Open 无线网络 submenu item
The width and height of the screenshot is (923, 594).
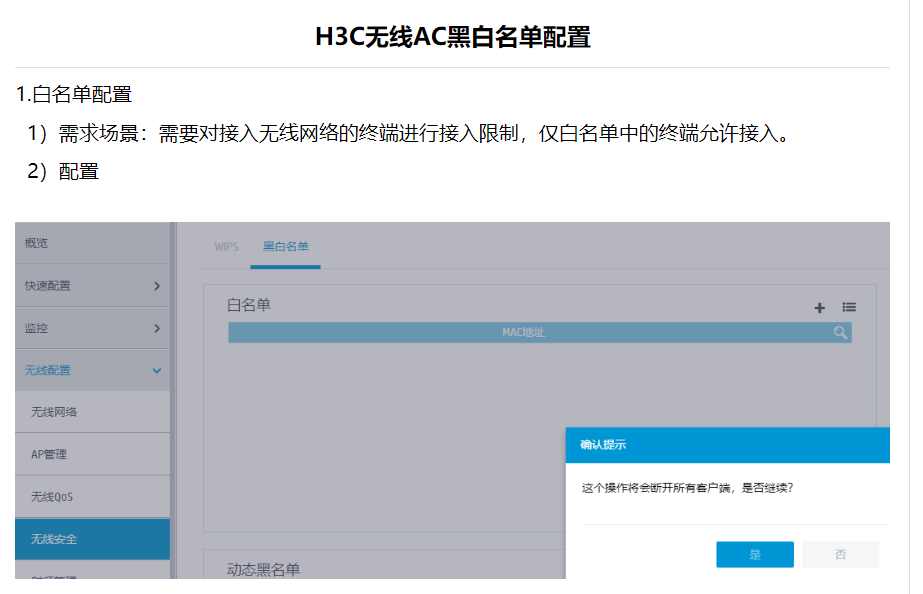click(92, 412)
